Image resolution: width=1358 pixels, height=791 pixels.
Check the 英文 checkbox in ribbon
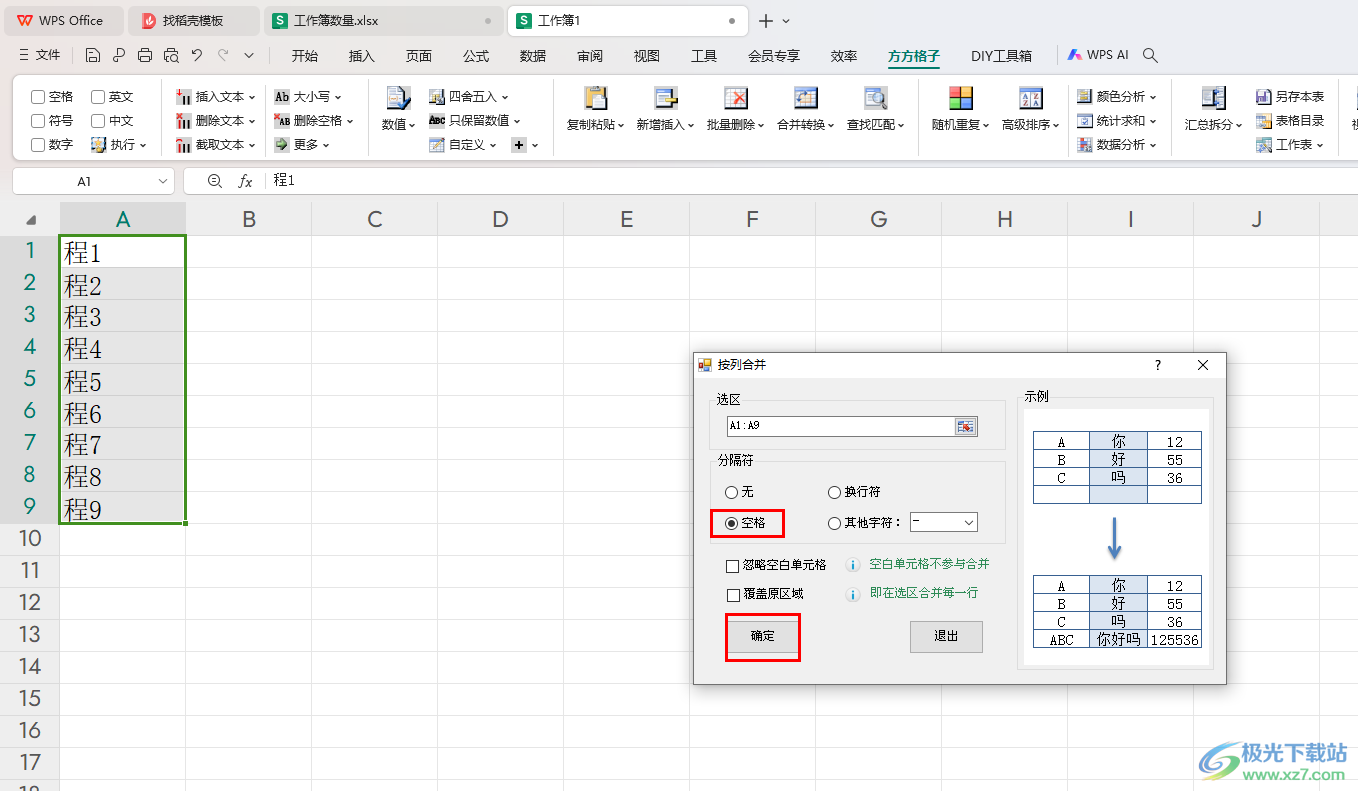tap(98, 97)
